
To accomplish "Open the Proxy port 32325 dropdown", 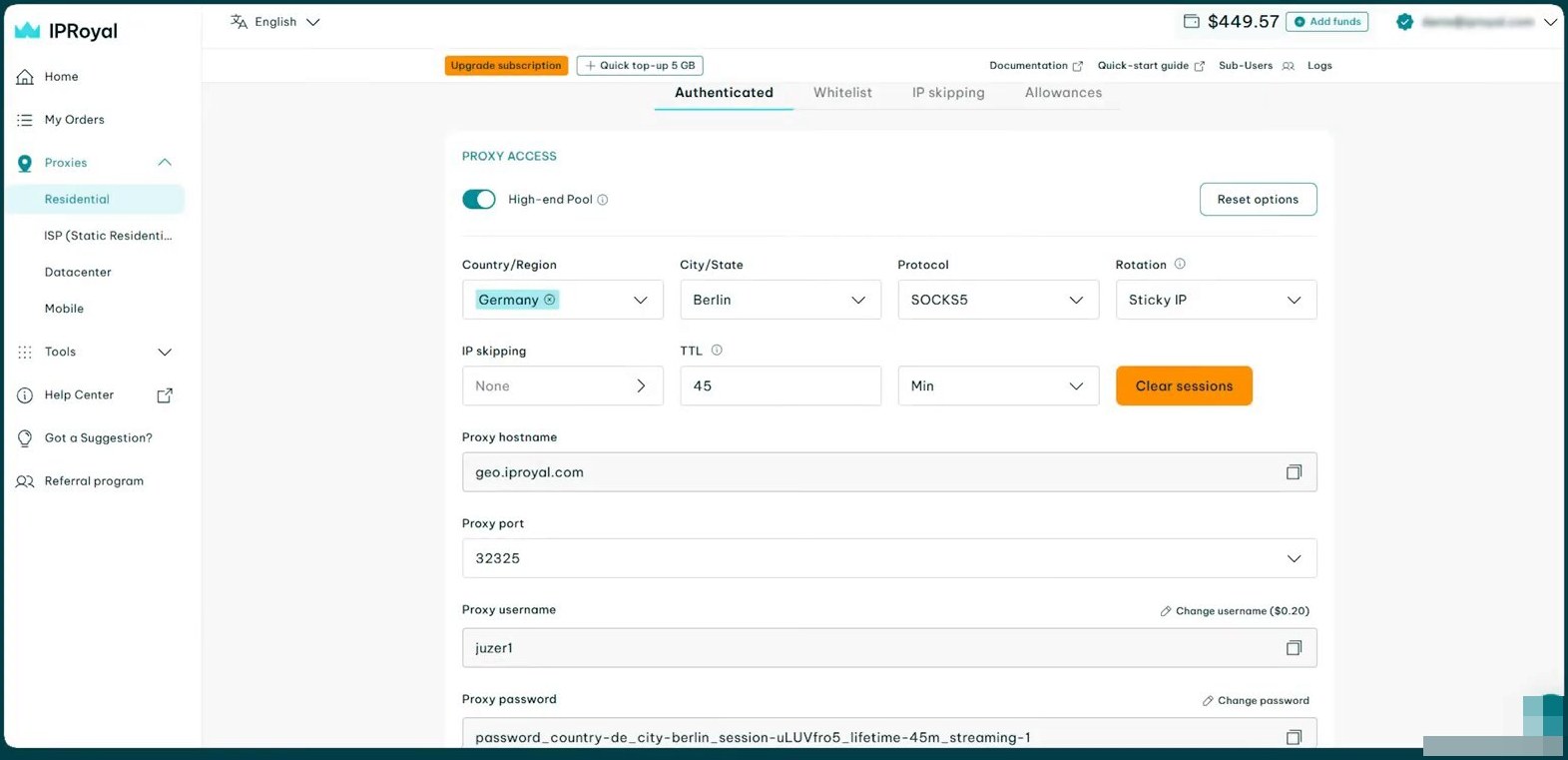I will 889,558.
